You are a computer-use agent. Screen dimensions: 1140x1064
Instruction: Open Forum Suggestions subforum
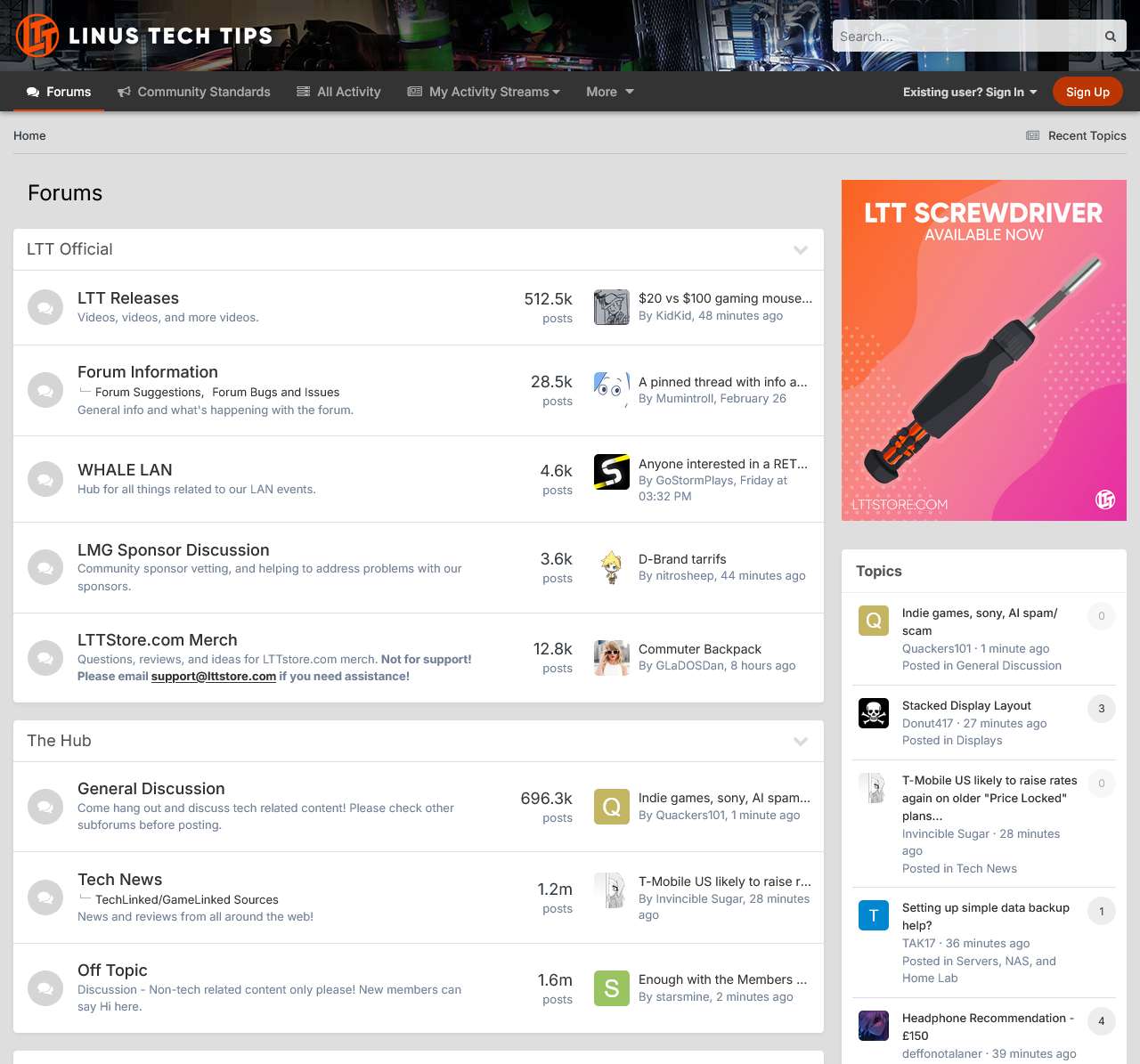[x=149, y=392]
